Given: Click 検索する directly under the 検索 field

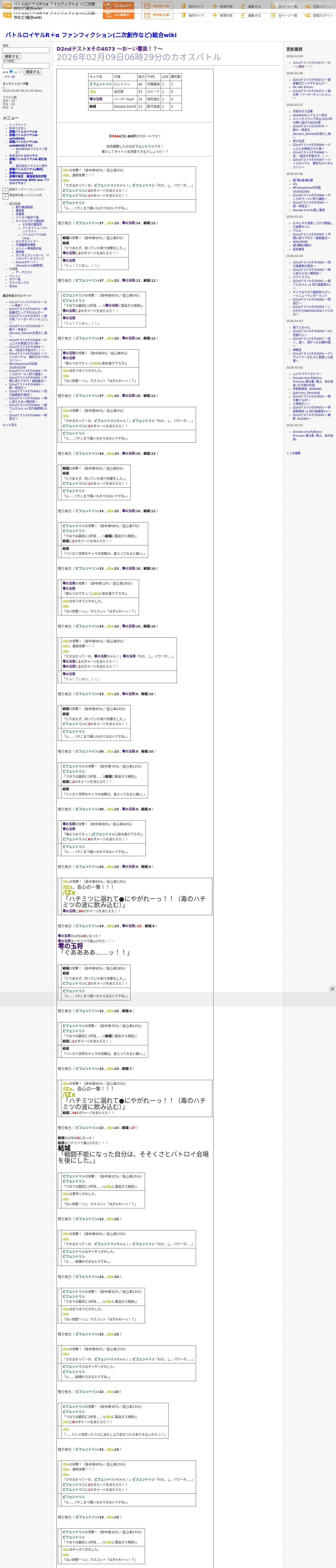Looking at the screenshot, I should point(12,57).
